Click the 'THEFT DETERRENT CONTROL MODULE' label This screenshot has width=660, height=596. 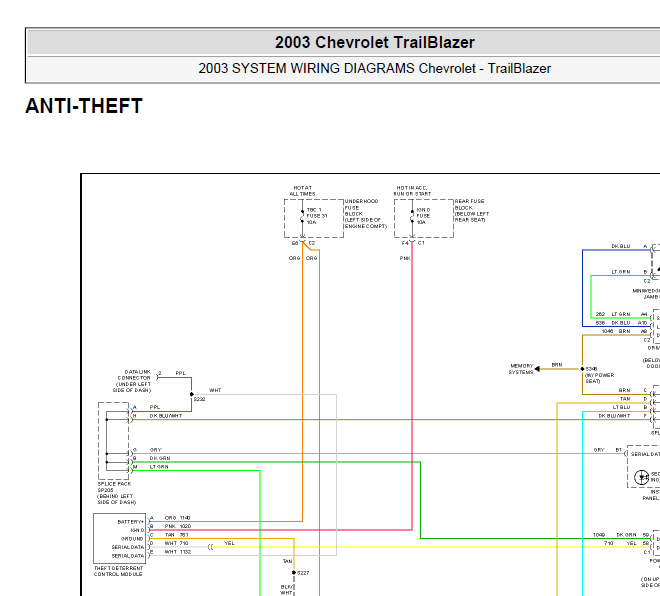118,571
